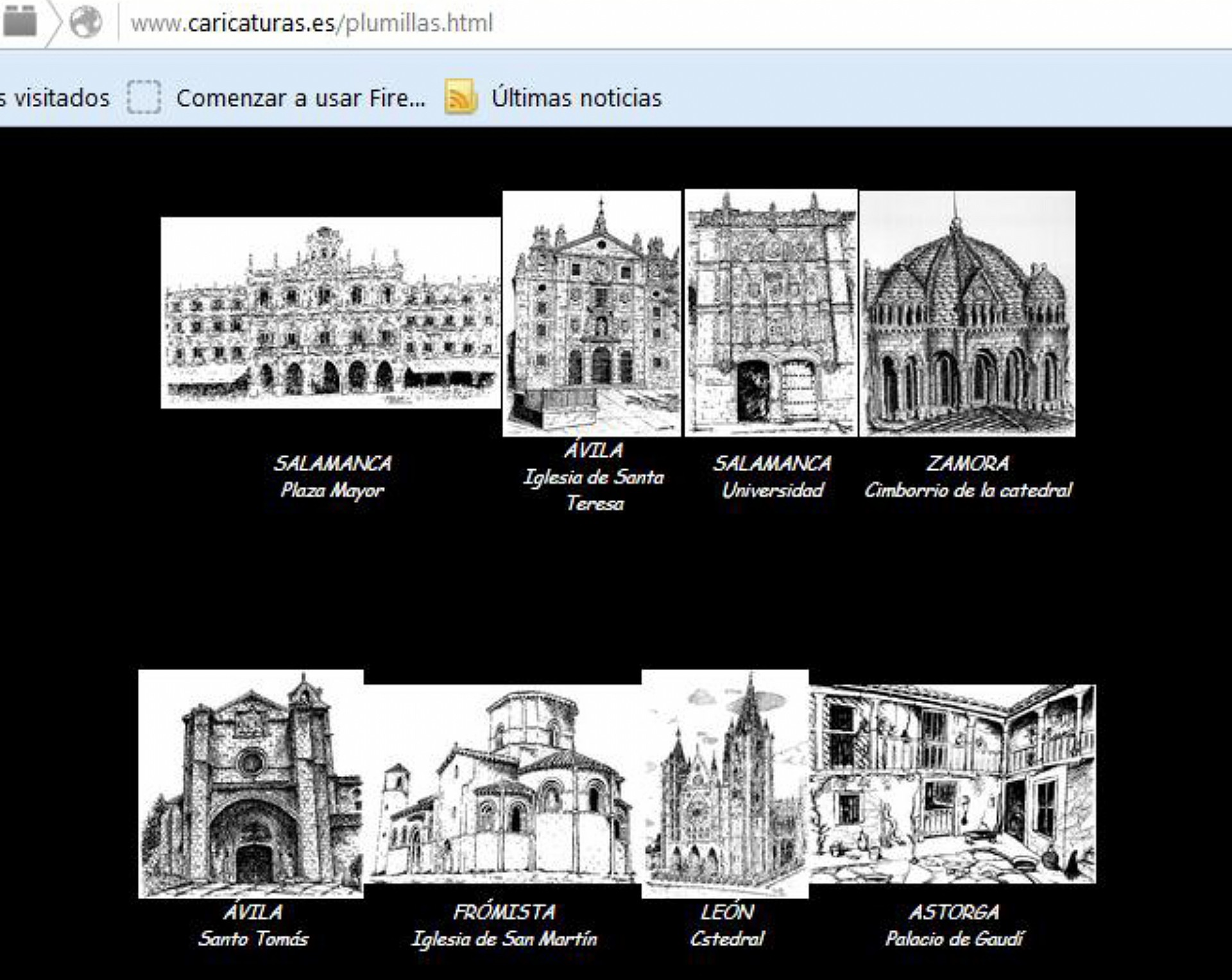Viewport: 1232px width, 980px height.
Task: Open Salamanca Plaza Mayor drawing
Action: point(330,313)
